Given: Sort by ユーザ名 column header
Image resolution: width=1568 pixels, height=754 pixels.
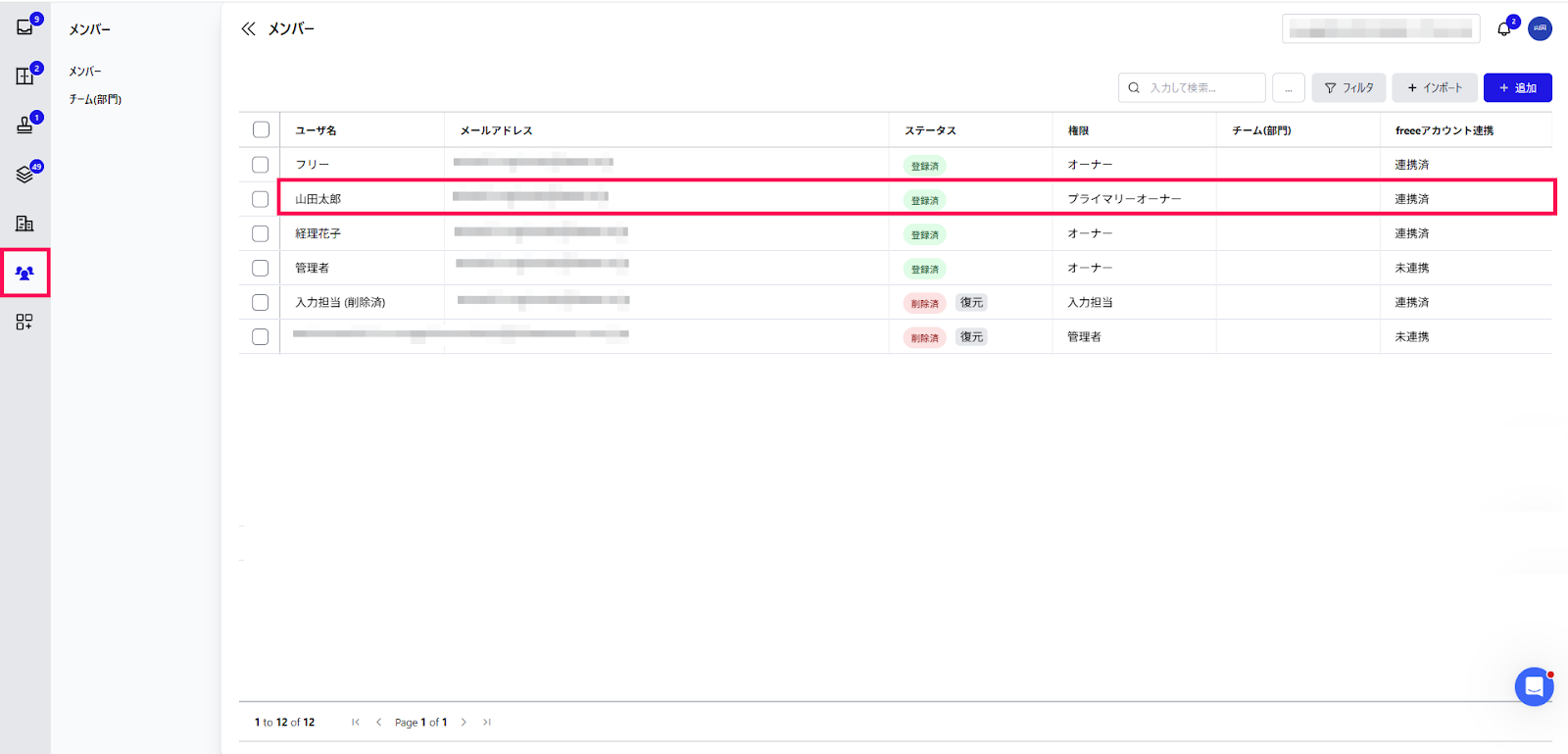Looking at the screenshot, I should pos(316,130).
